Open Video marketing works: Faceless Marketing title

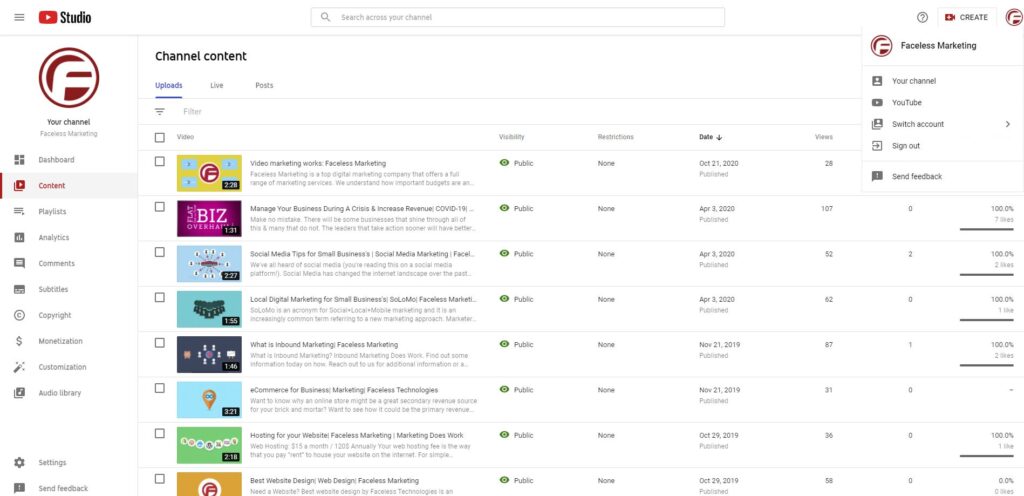[318, 163]
